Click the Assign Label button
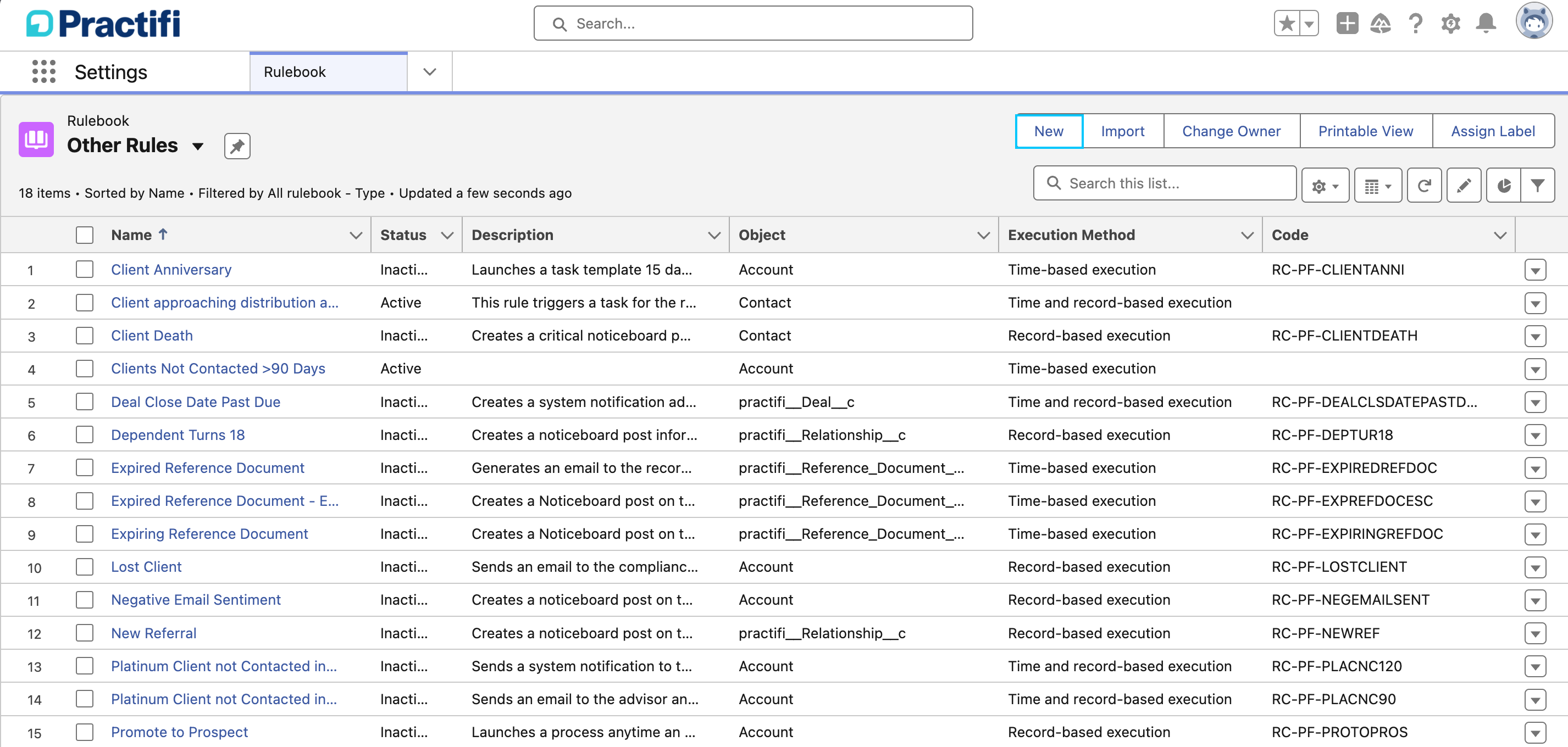Image resolution: width=1568 pixels, height=747 pixels. 1493,131
